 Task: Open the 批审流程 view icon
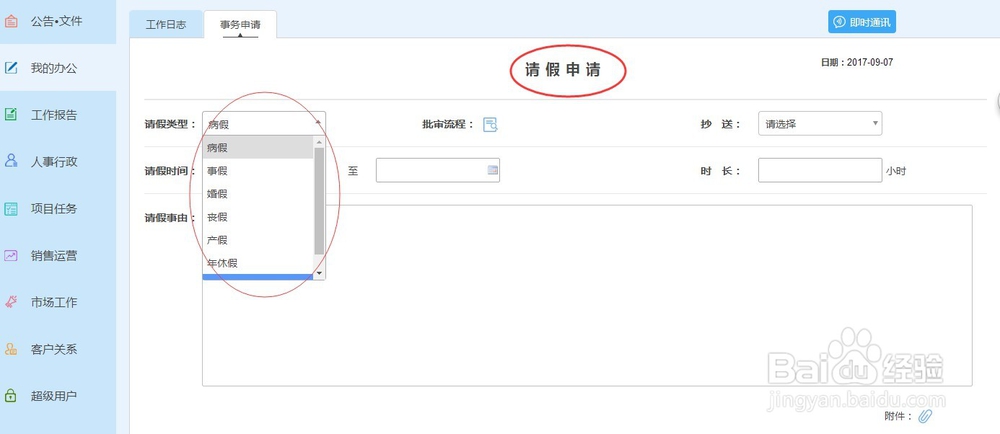[490, 124]
